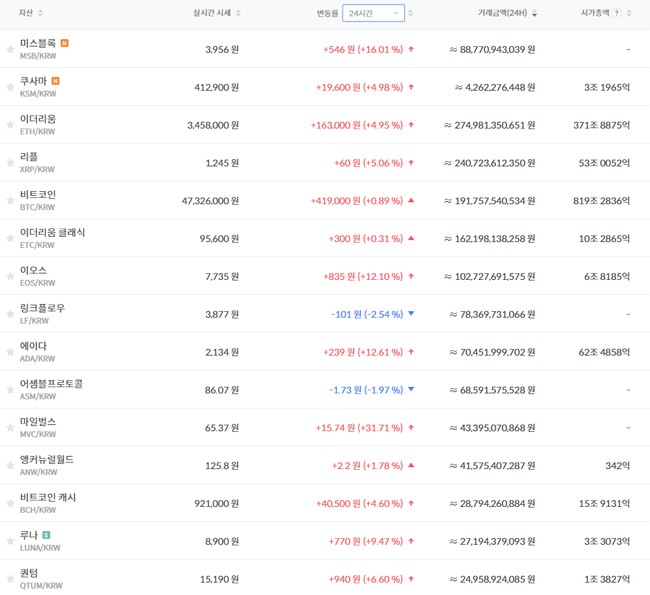Sort by 변동률 change-rate arrows
The height and width of the screenshot is (595, 650).
point(410,13)
